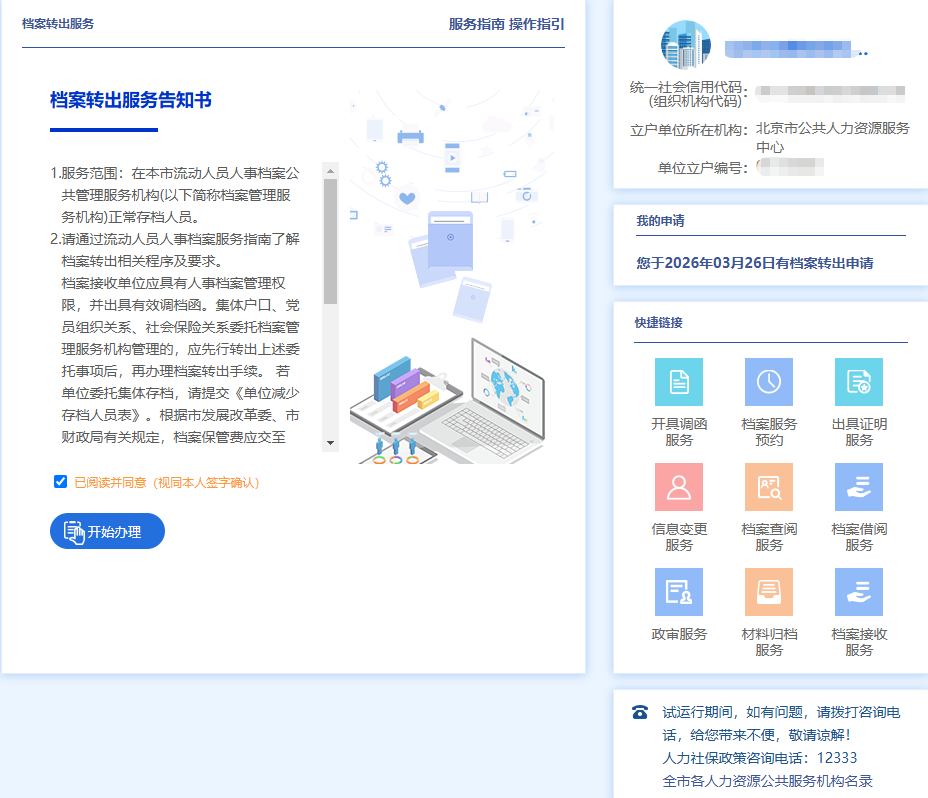Click the notice scrollbar up arrow
Image resolution: width=928 pixels, height=798 pixels.
330,171
